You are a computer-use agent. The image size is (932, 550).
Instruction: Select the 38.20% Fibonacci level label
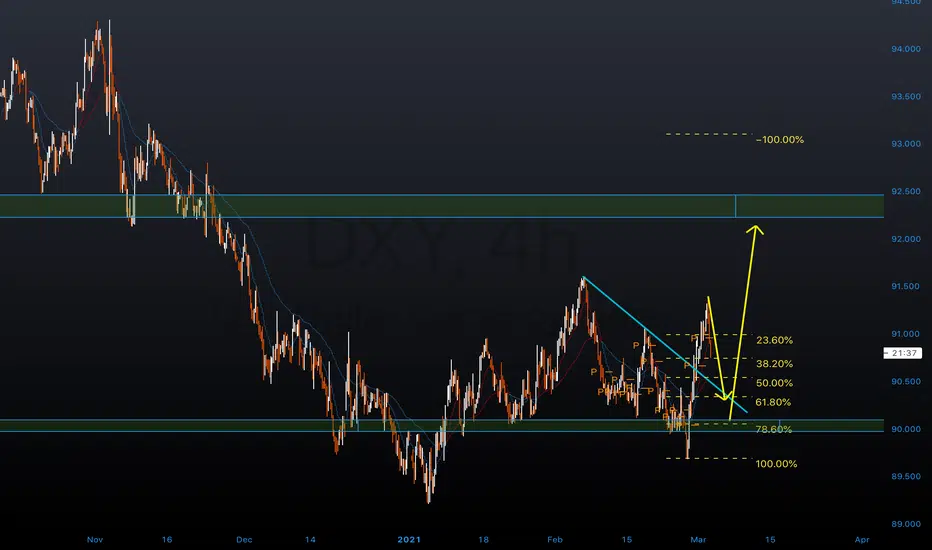774,363
